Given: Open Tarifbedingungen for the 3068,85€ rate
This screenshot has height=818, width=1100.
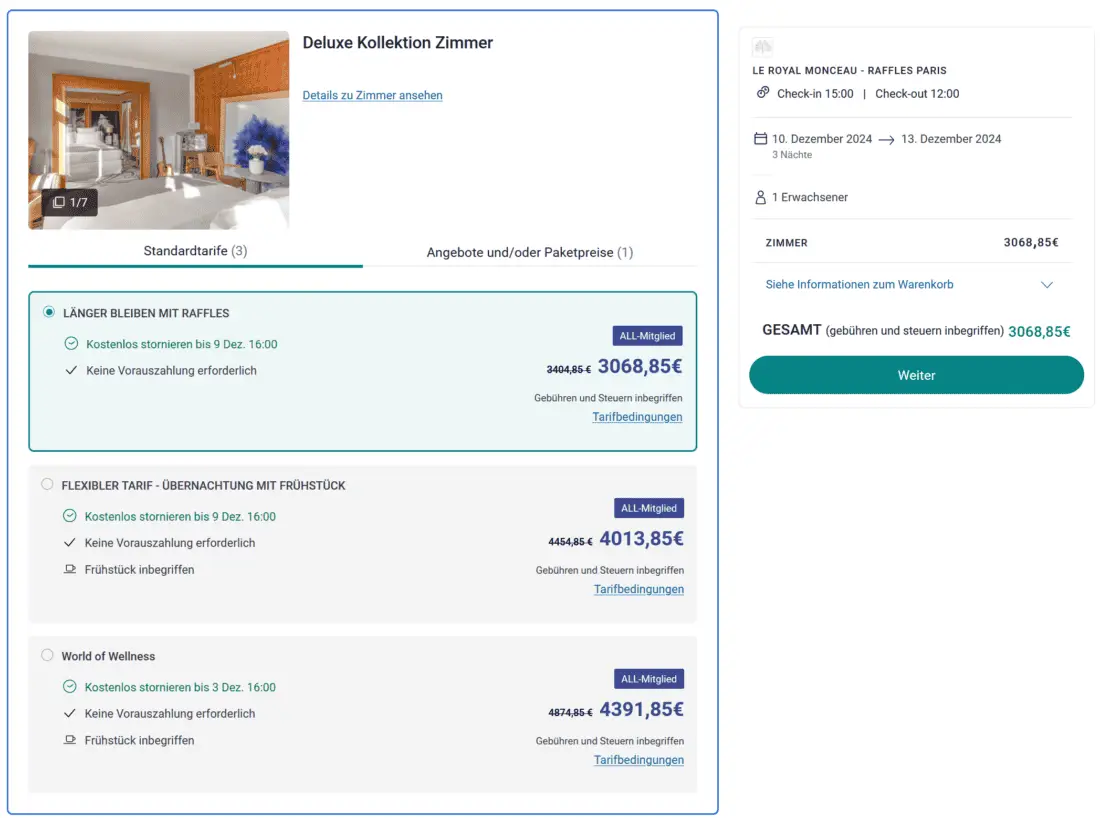Looking at the screenshot, I should click(637, 417).
